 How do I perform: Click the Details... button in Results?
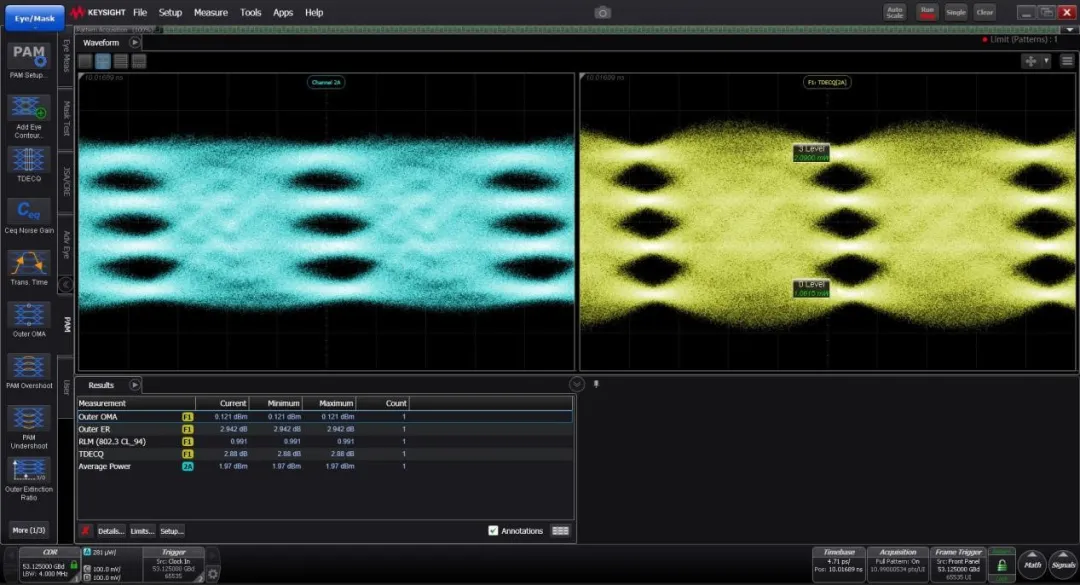pos(111,531)
